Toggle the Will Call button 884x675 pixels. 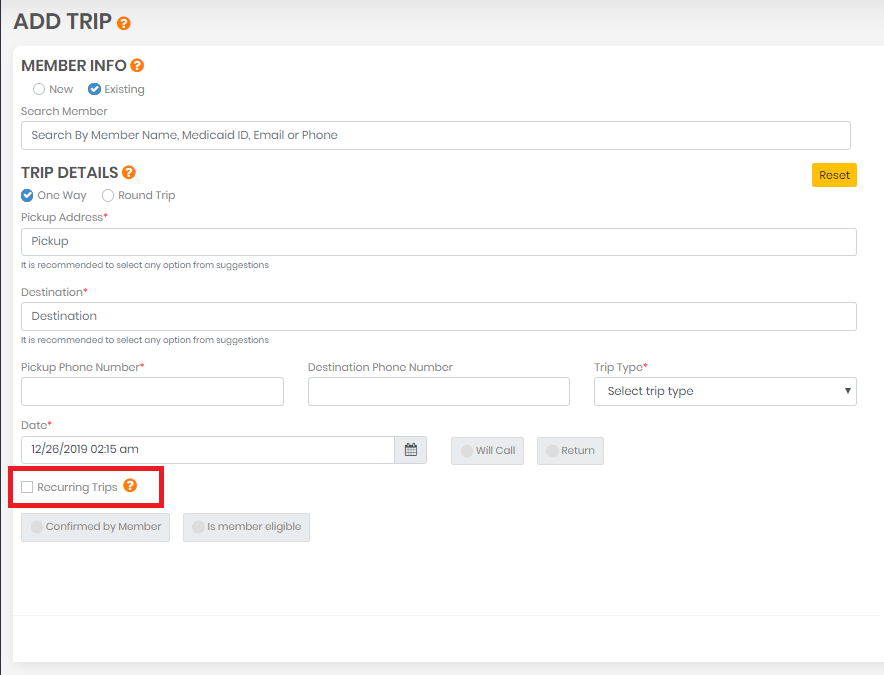coord(487,451)
